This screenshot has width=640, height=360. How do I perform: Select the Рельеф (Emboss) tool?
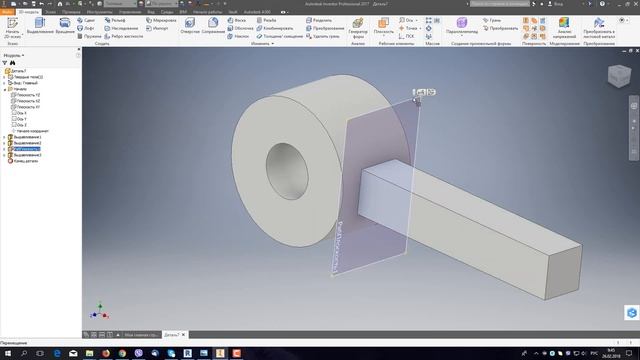click(115, 20)
